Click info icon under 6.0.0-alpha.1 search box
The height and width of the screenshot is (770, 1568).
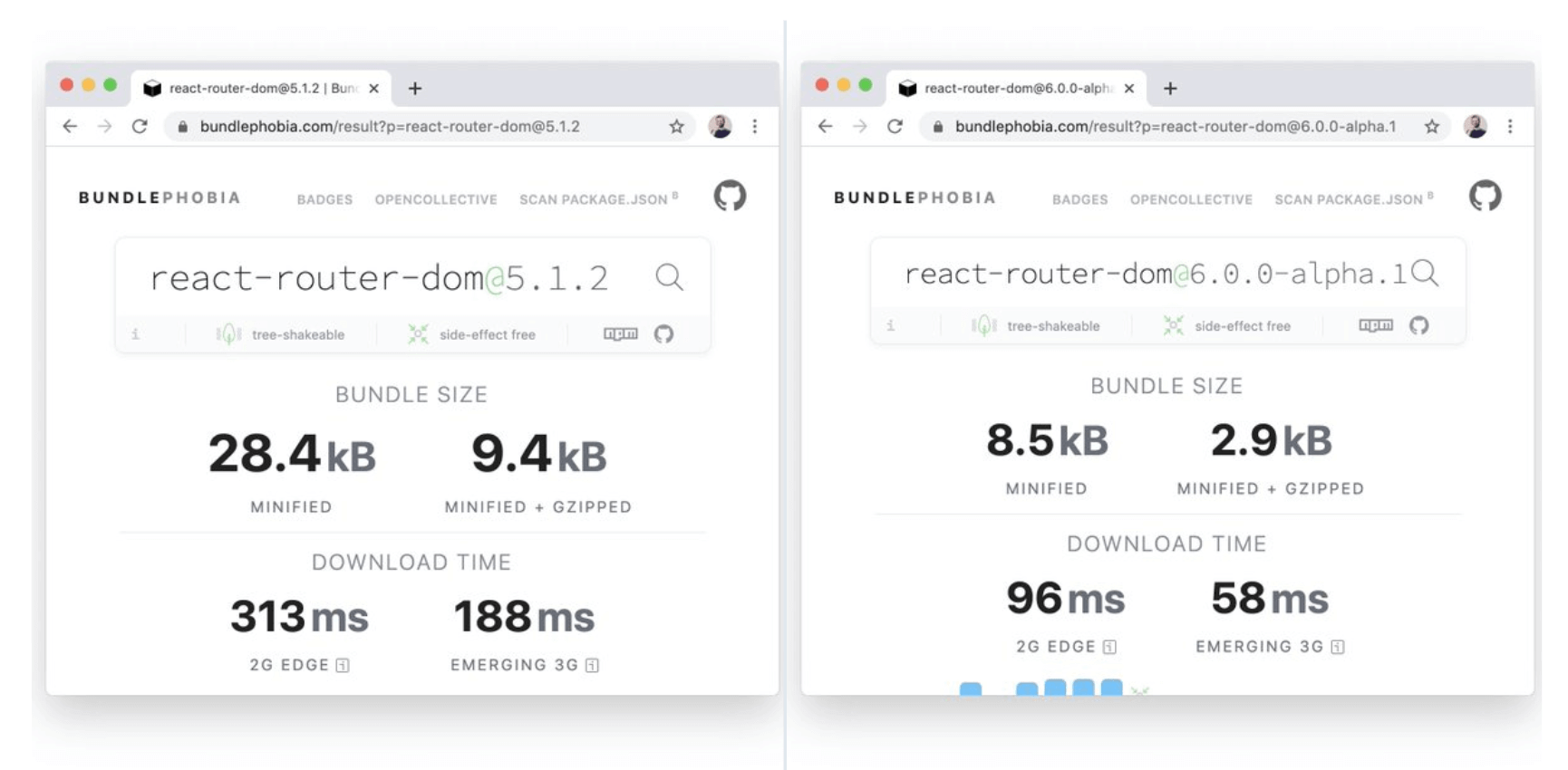point(890,325)
